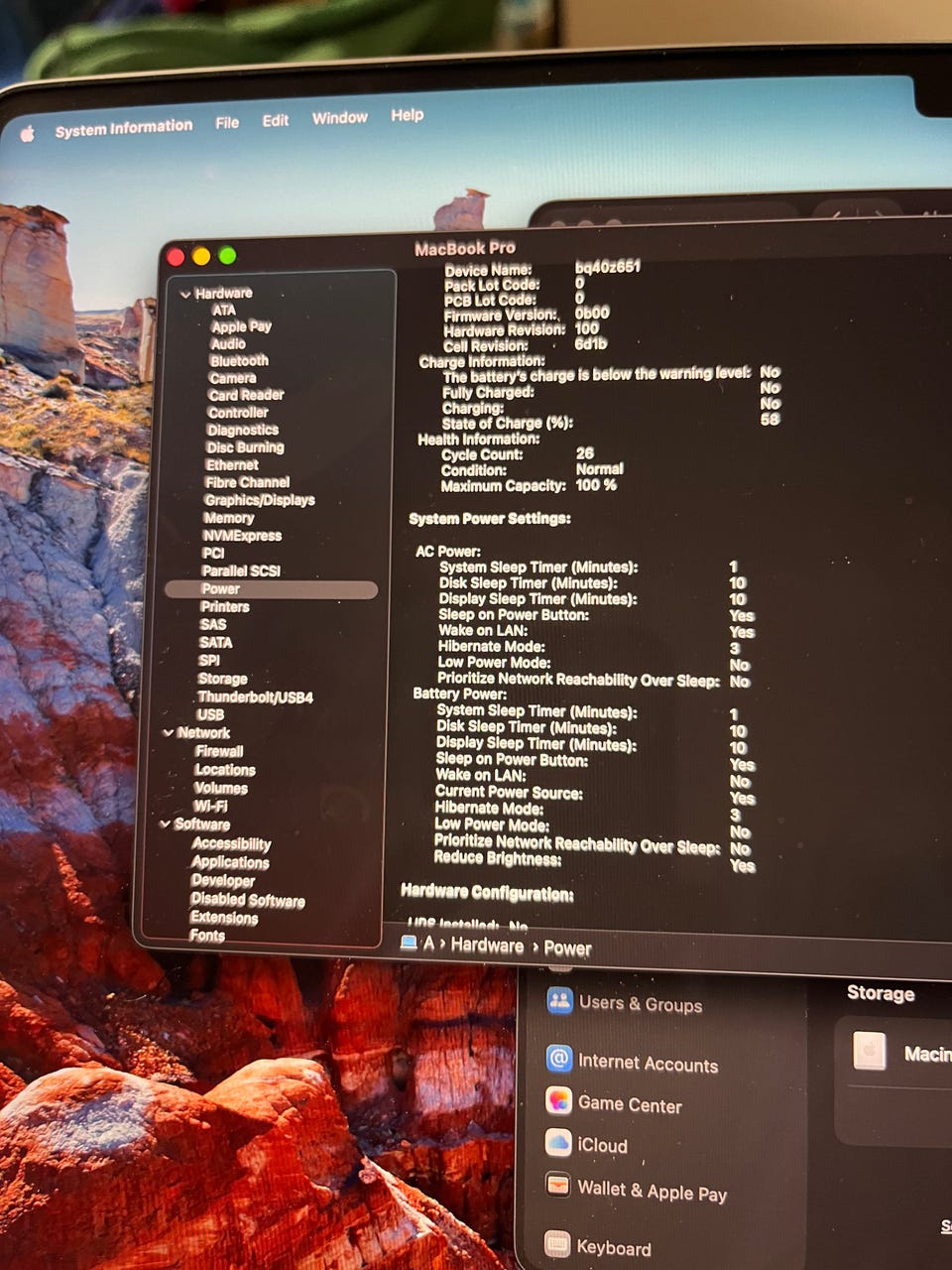Select Accessibility under Software
Viewport: 952px width, 1270px height.
click(231, 844)
